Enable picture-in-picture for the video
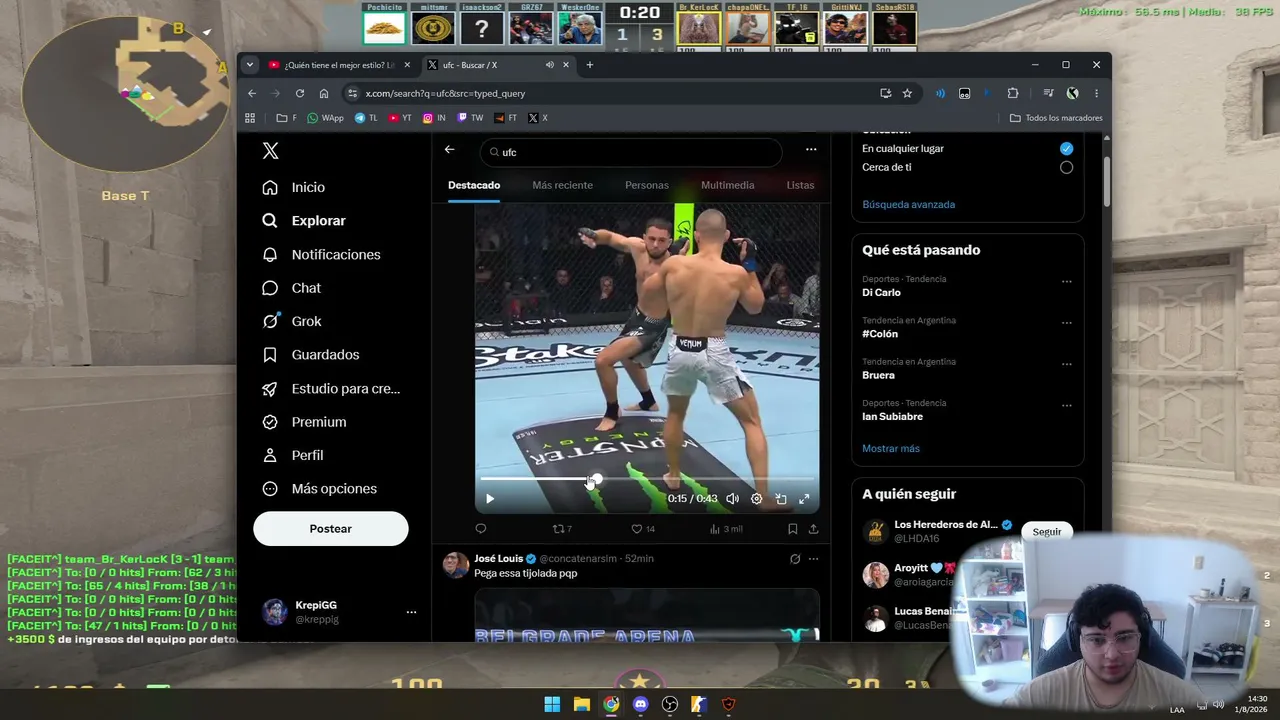The height and width of the screenshot is (720, 1280). point(781,499)
